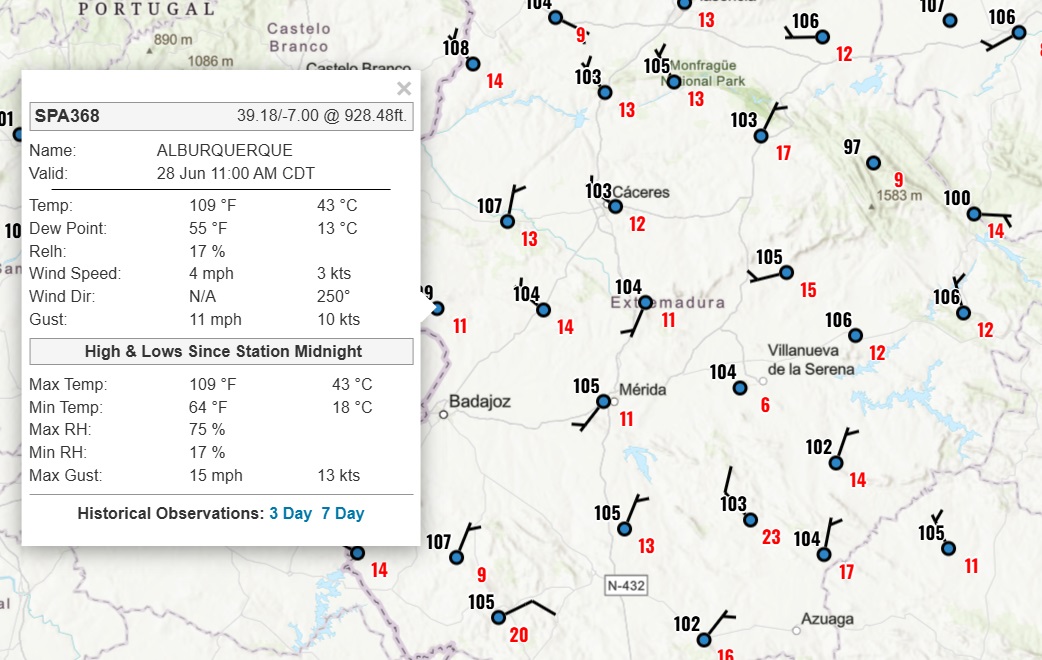
Task: Click the coordinates 39.18/-7.00 @ 928.48ft.
Action: [322, 116]
